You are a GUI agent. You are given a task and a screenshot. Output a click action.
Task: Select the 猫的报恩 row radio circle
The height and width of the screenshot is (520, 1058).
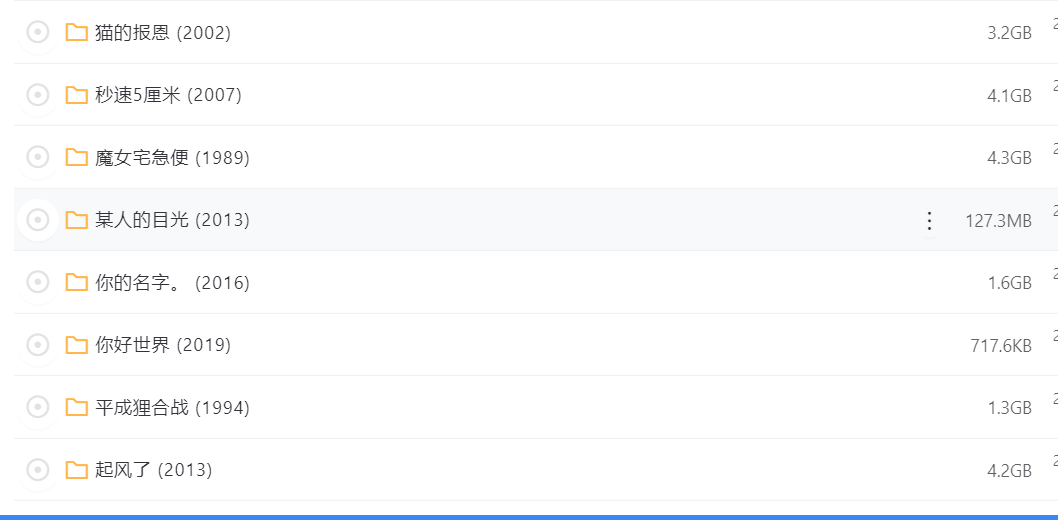(38, 32)
